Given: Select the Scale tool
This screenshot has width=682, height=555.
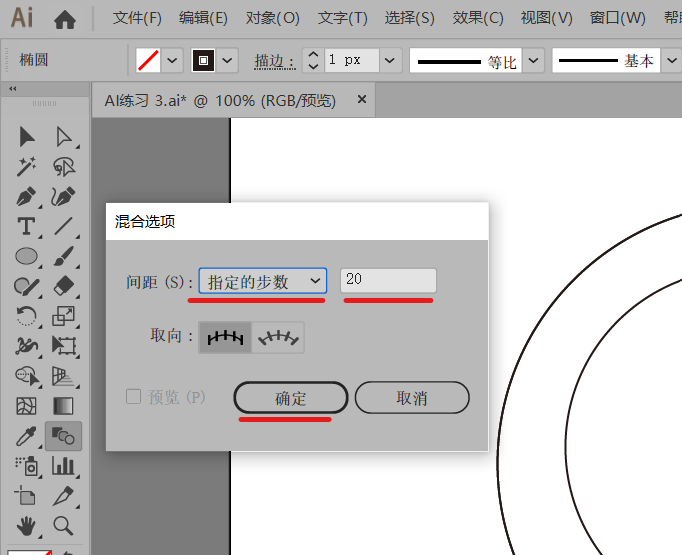Looking at the screenshot, I should [x=64, y=316].
